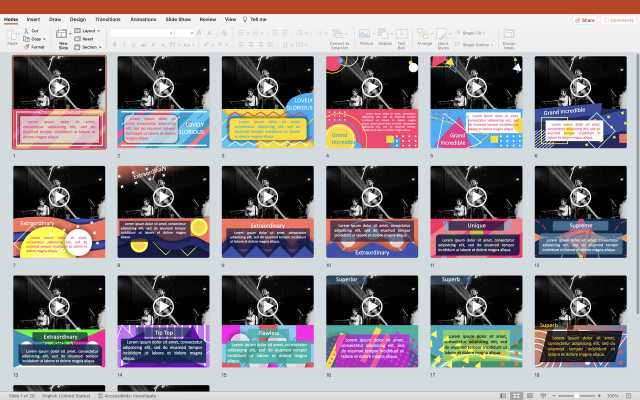Click the Paste icon in the ribbon
The height and width of the screenshot is (400, 640).
(13, 36)
